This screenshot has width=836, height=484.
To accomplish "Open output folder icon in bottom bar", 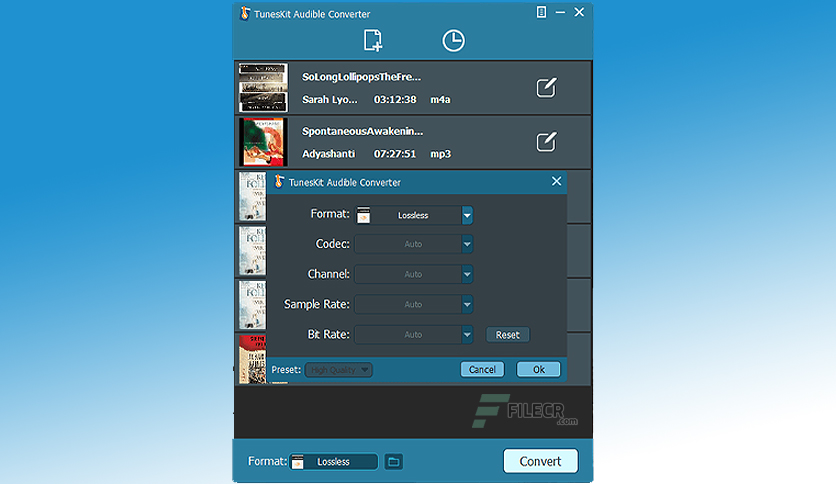I will tap(393, 462).
